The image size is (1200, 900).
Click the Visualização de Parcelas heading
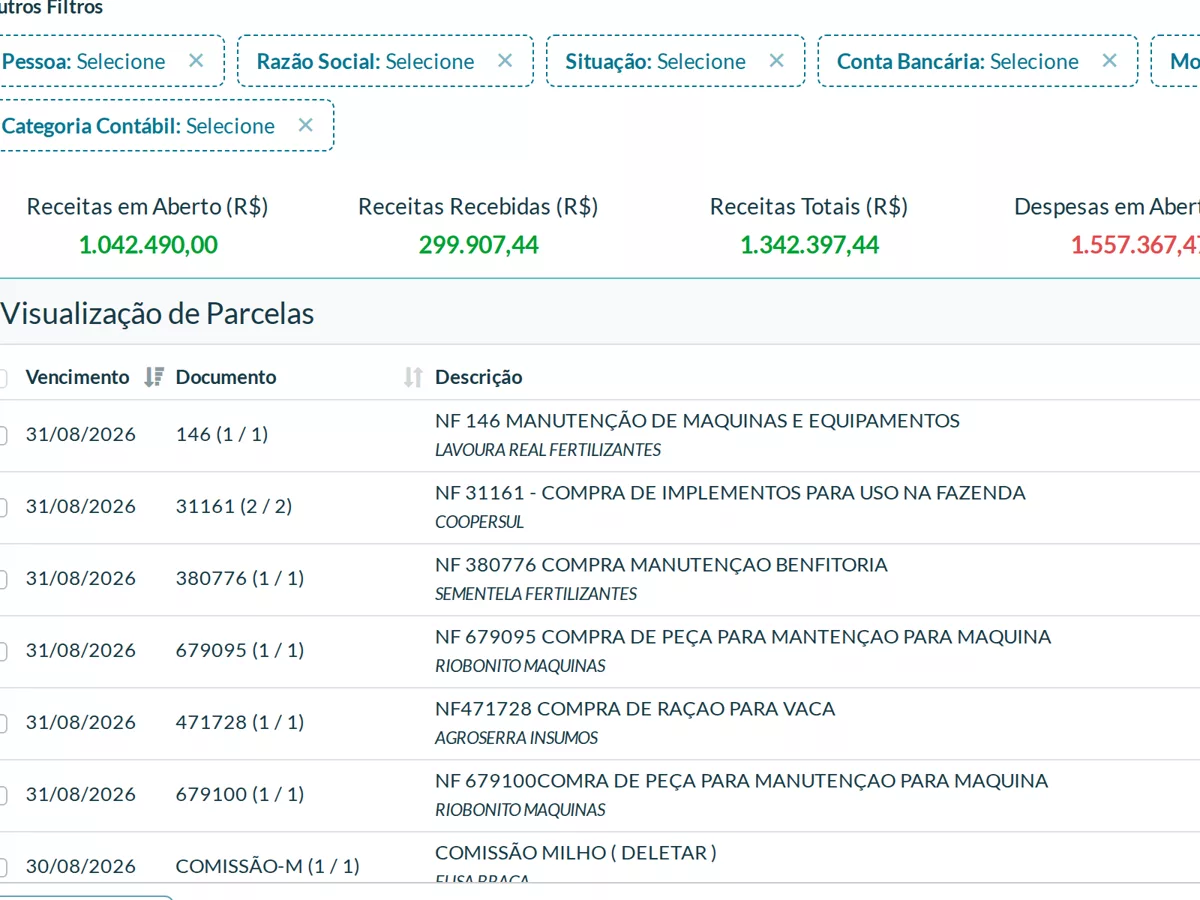pos(157,314)
